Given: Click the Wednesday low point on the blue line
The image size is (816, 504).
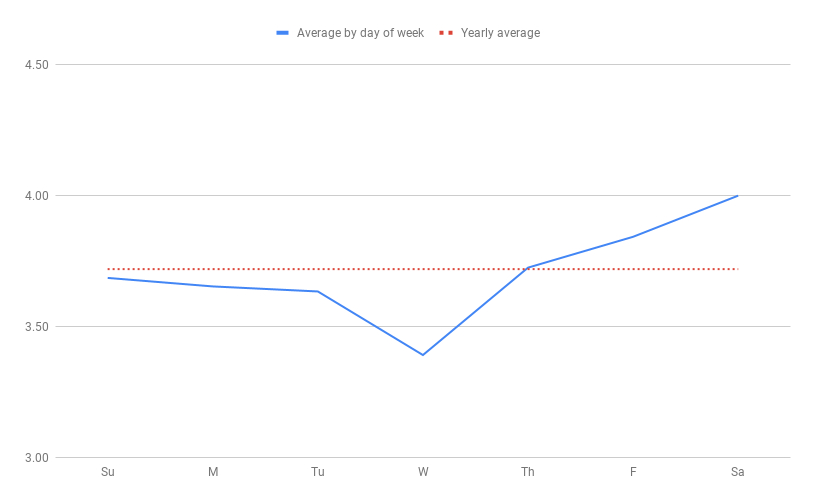Looking at the screenshot, I should pyautogui.click(x=423, y=355).
